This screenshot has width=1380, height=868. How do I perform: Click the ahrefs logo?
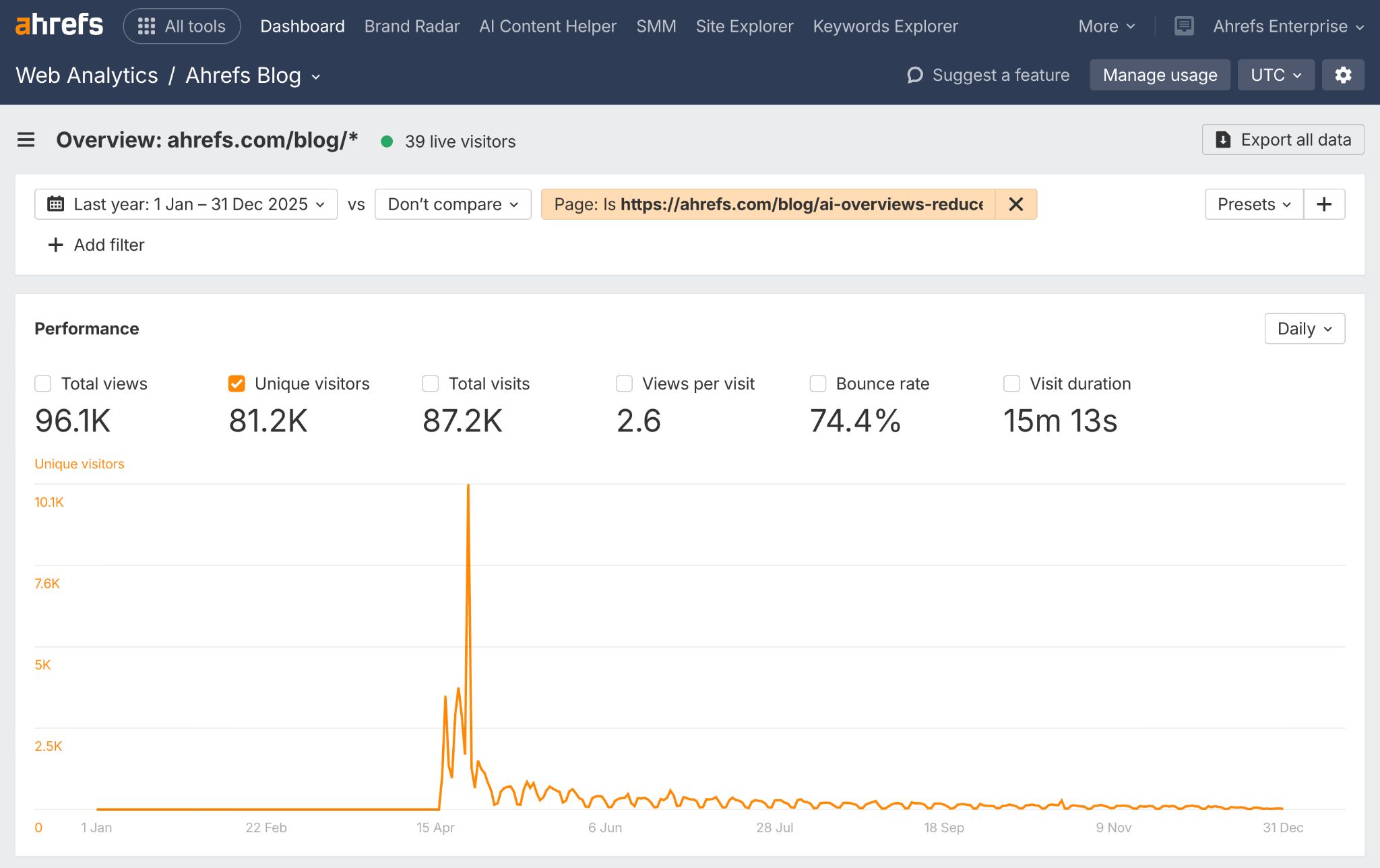(x=58, y=24)
